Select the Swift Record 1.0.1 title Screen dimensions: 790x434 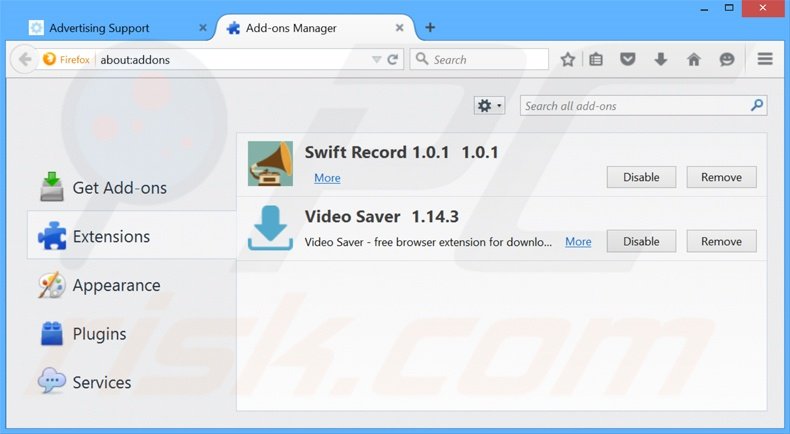(401, 152)
